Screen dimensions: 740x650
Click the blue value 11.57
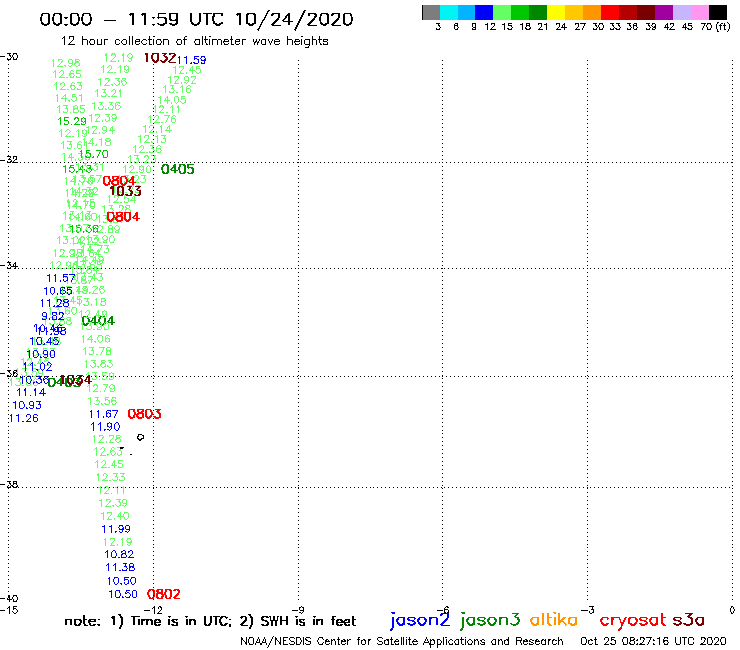(x=61, y=279)
